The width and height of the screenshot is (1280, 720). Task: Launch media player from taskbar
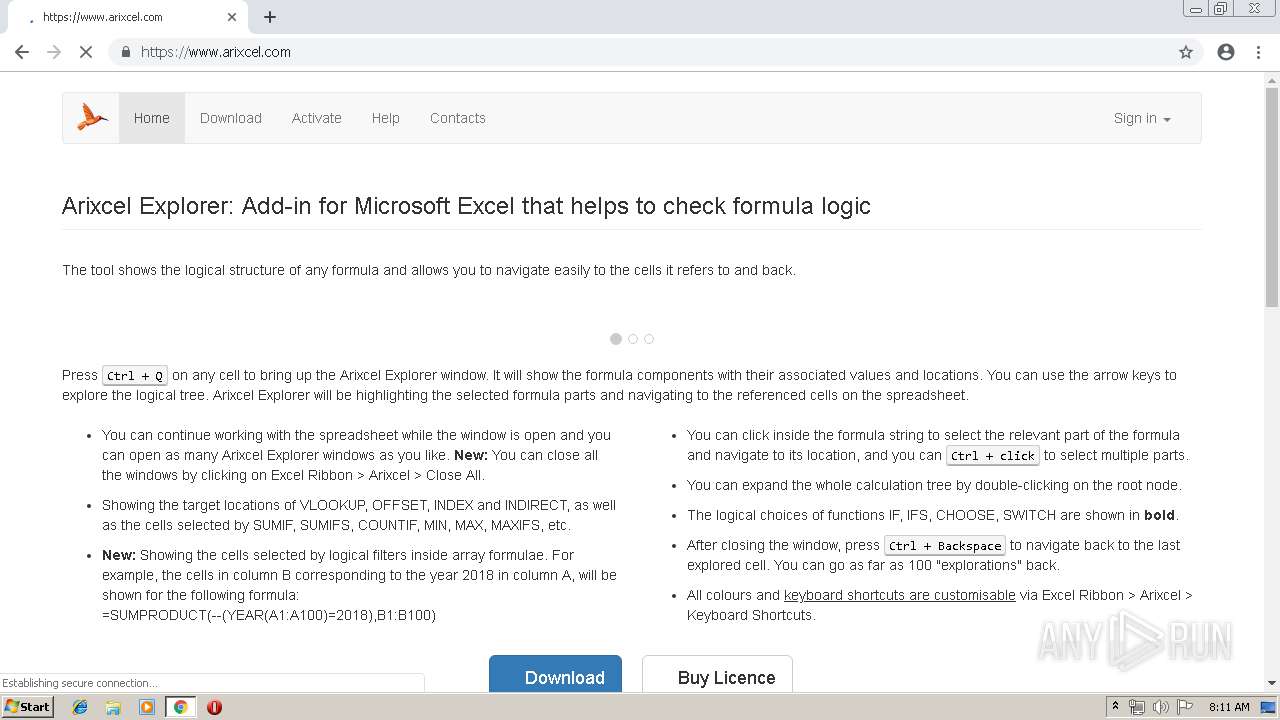(x=147, y=707)
